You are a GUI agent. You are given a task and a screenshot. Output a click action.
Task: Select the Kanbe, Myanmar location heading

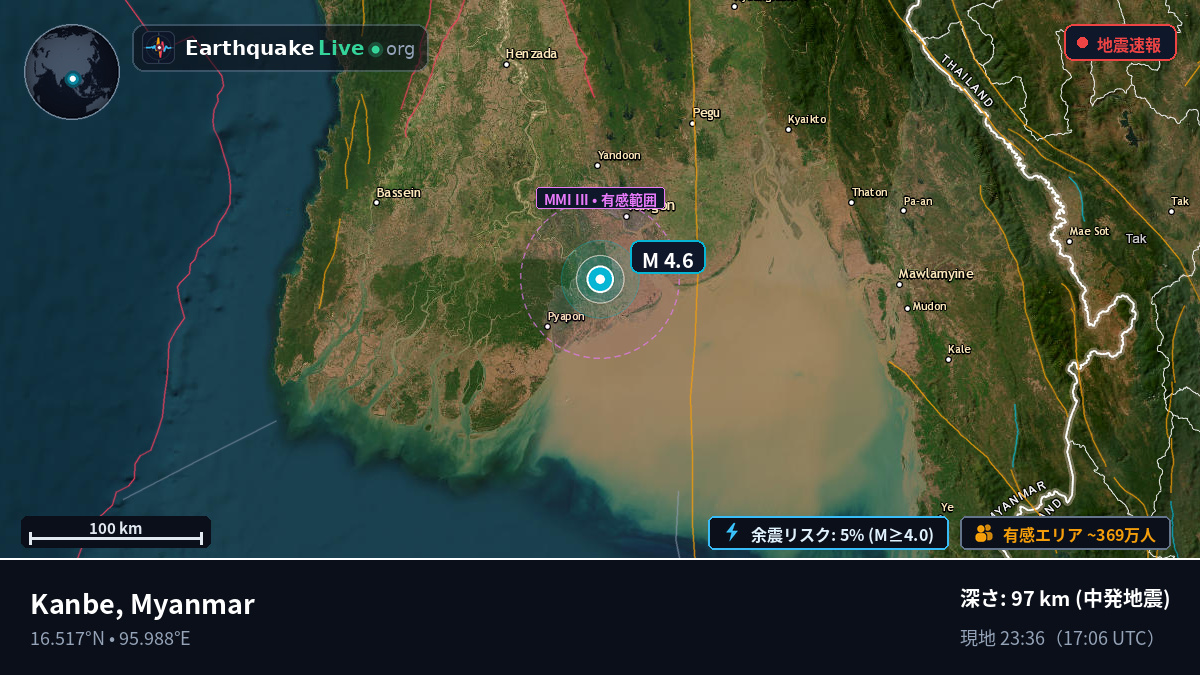coord(143,604)
